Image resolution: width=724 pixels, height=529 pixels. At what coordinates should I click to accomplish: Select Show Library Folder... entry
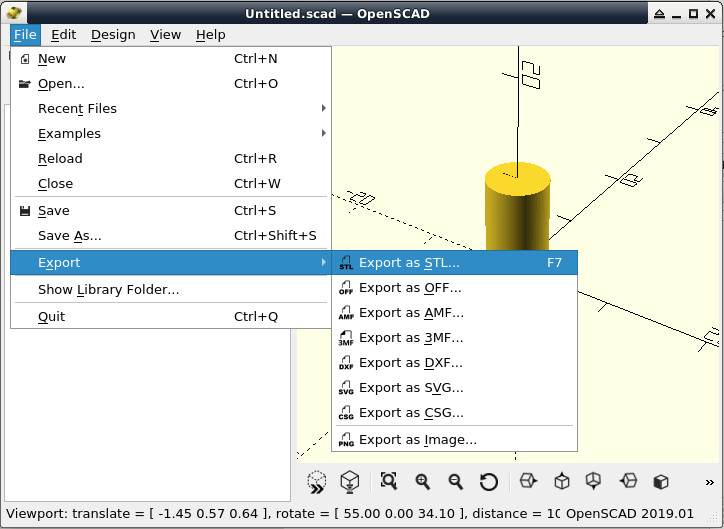click(109, 289)
